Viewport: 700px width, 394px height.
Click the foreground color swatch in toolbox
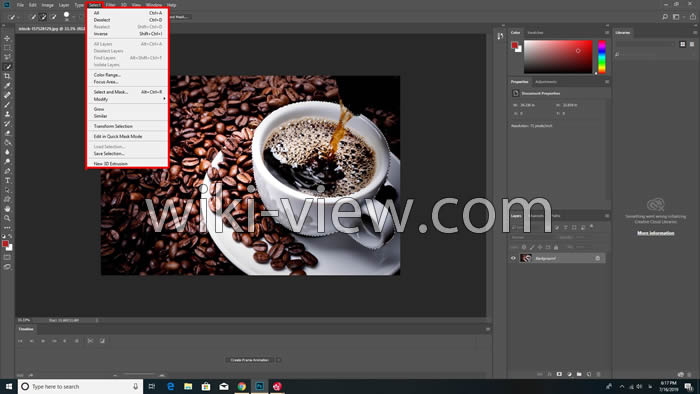coord(5,244)
